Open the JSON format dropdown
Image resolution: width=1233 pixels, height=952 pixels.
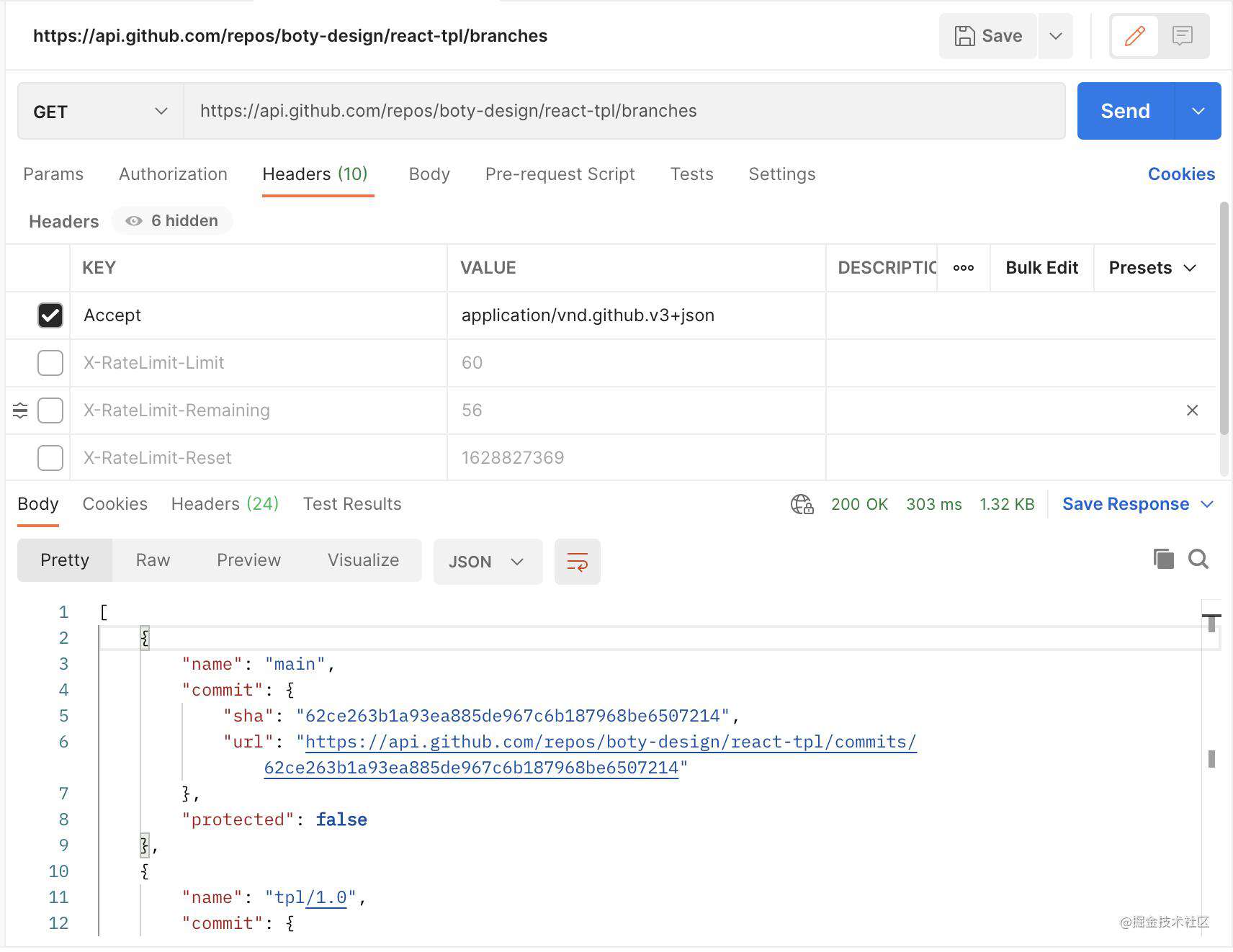point(488,562)
